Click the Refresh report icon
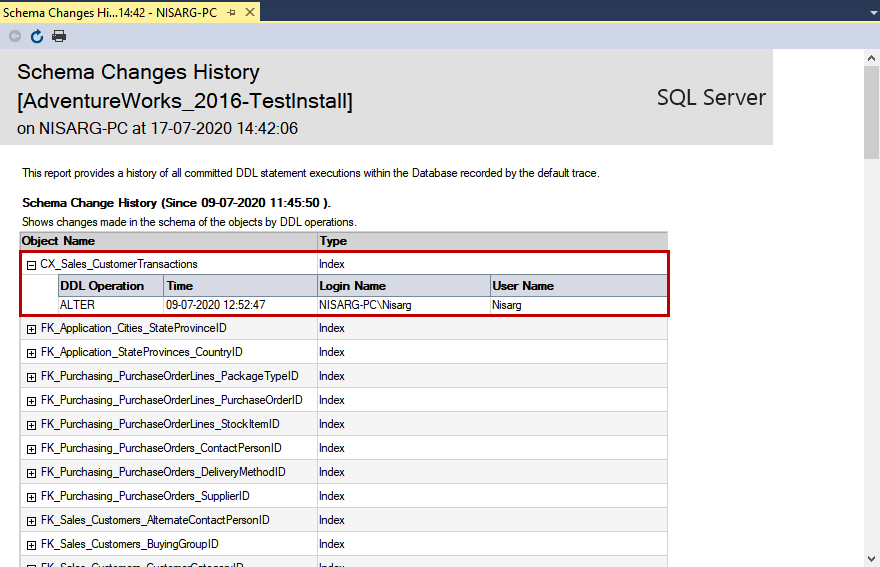This screenshot has width=880, height=567. click(x=37, y=36)
